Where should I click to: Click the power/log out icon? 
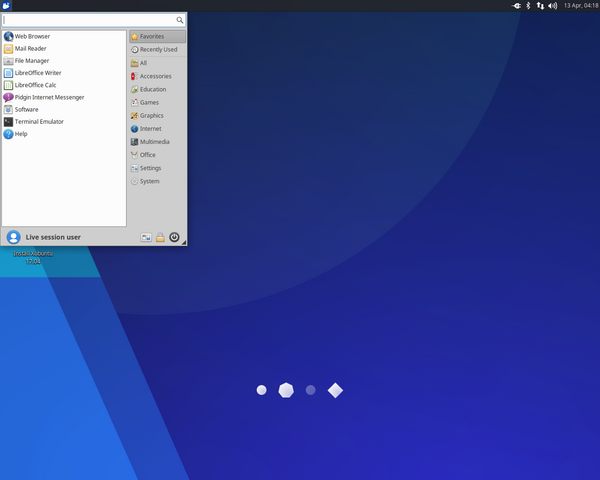coord(174,237)
